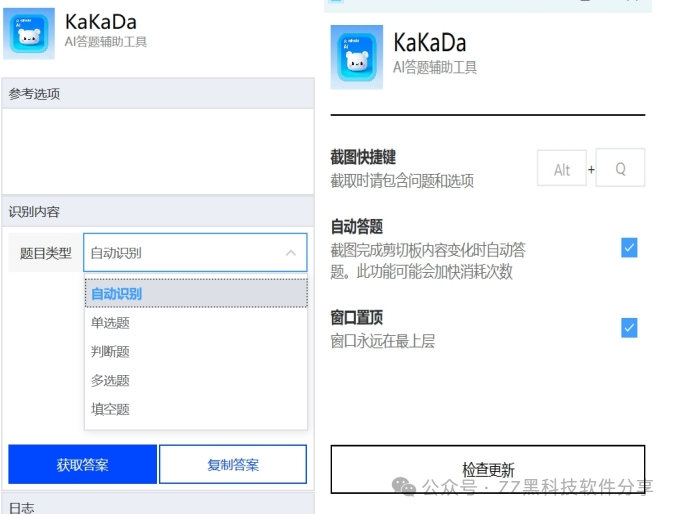Click the Alt hotkey field
Image resolution: width=675 pixels, height=514 pixels.
click(562, 168)
